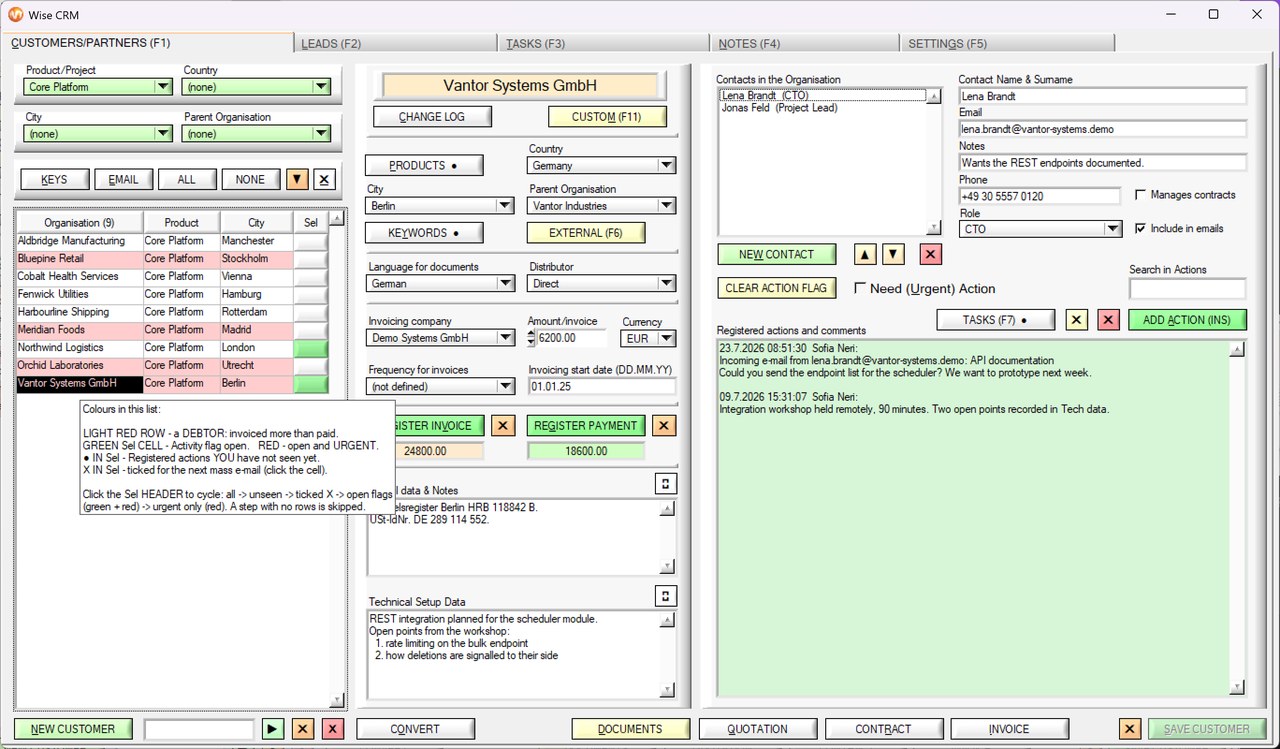Click the NEW CONTACT button
Image resolution: width=1280 pixels, height=749 pixels.
coord(776,254)
